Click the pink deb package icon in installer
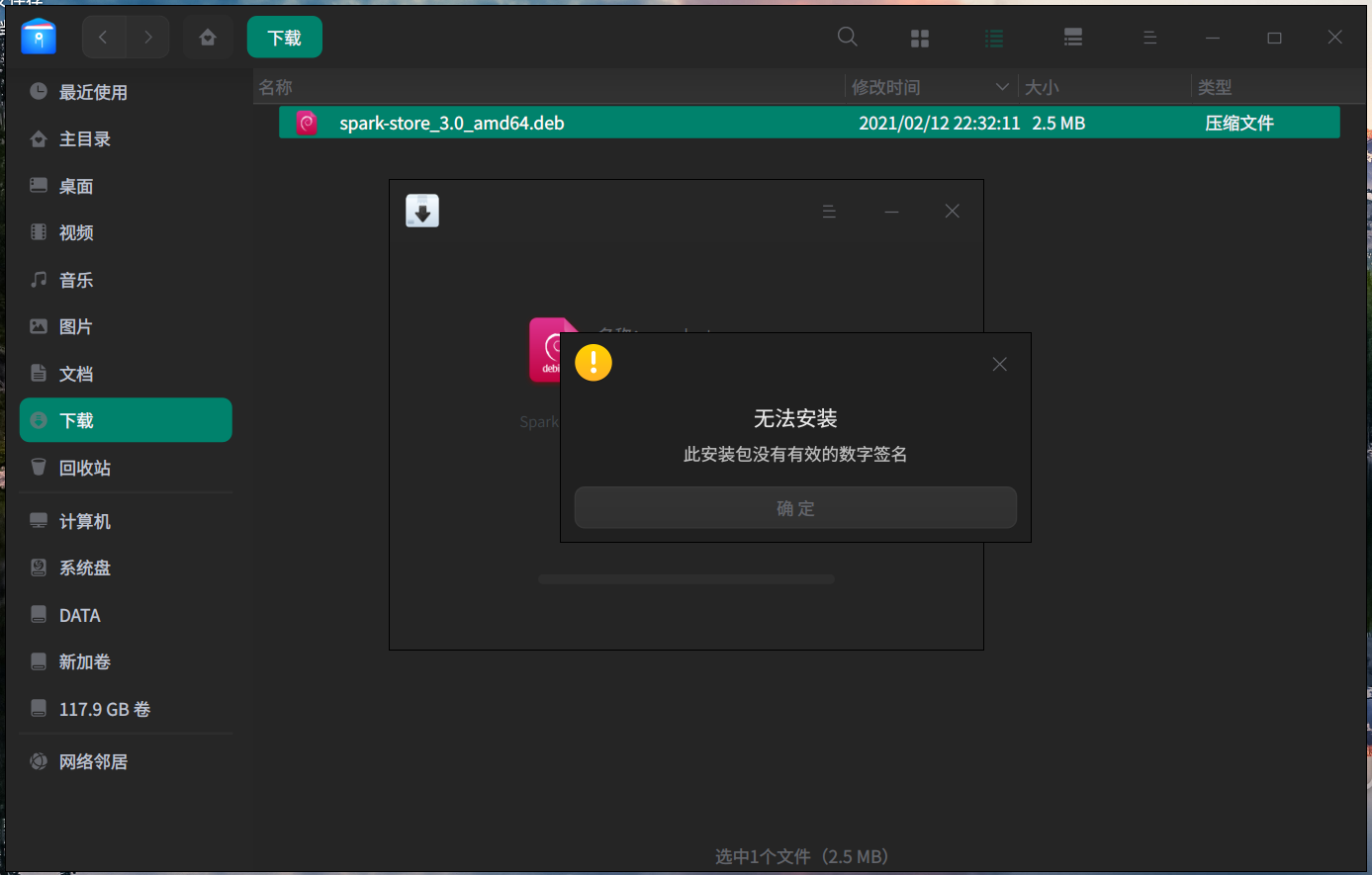This screenshot has height=875, width=1372. (545, 350)
